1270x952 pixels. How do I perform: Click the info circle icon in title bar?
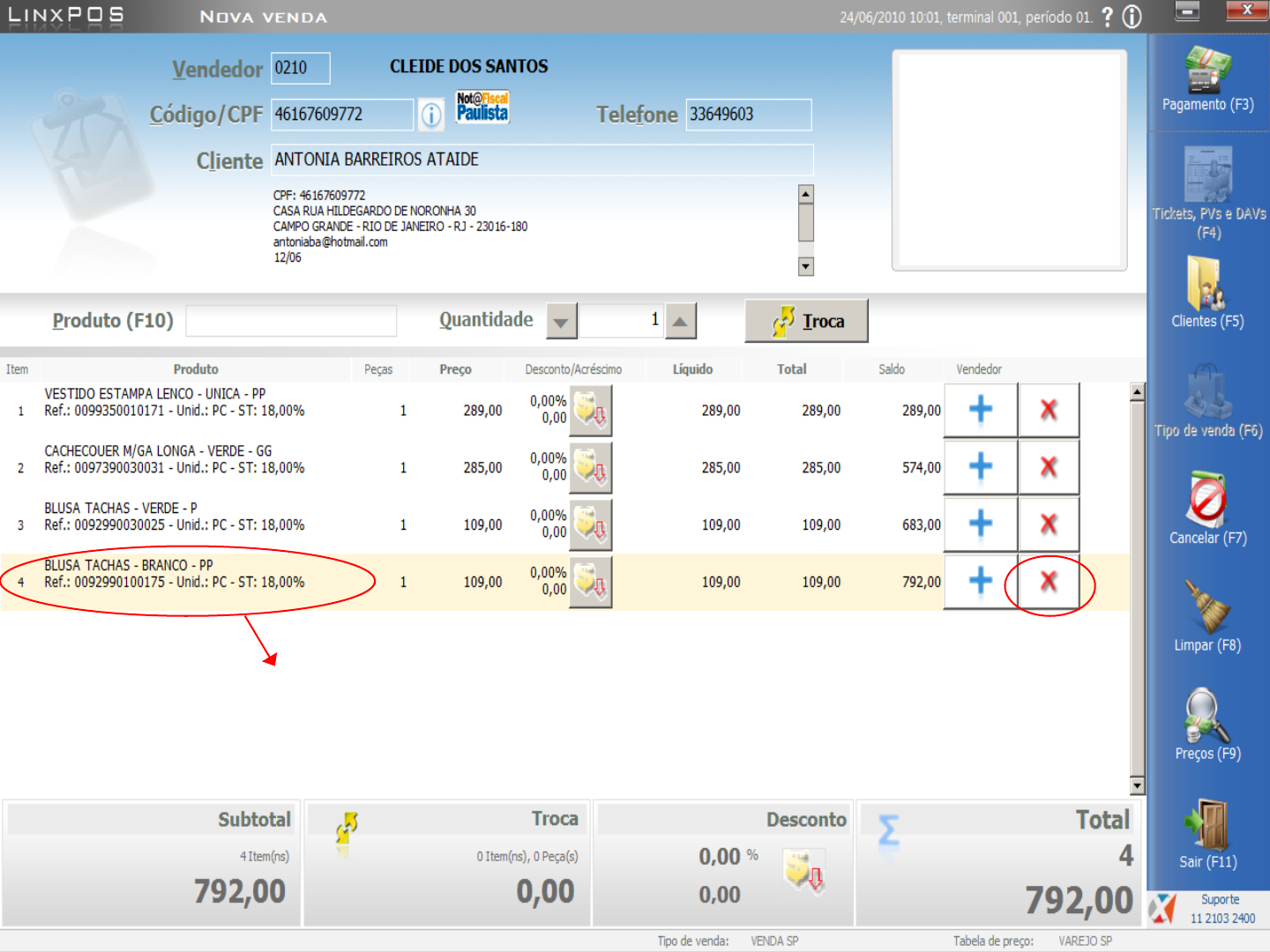click(x=1132, y=17)
